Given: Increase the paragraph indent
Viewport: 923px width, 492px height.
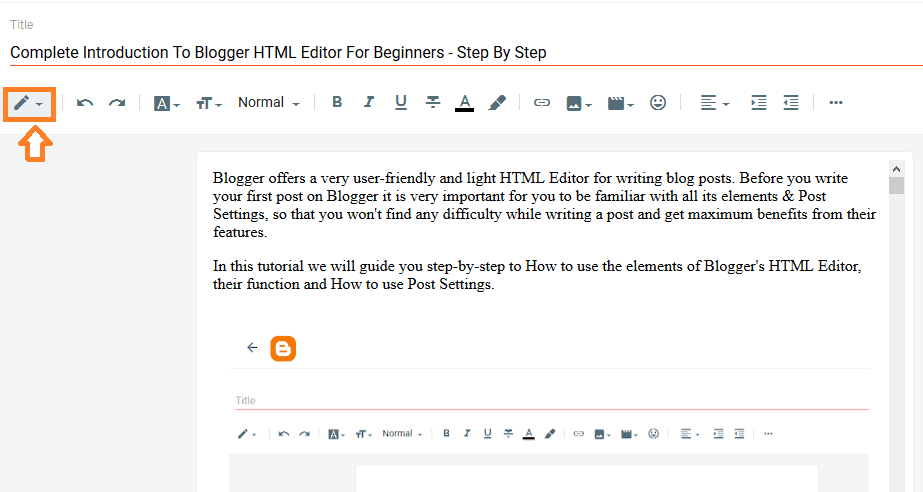Looking at the screenshot, I should click(x=759, y=103).
